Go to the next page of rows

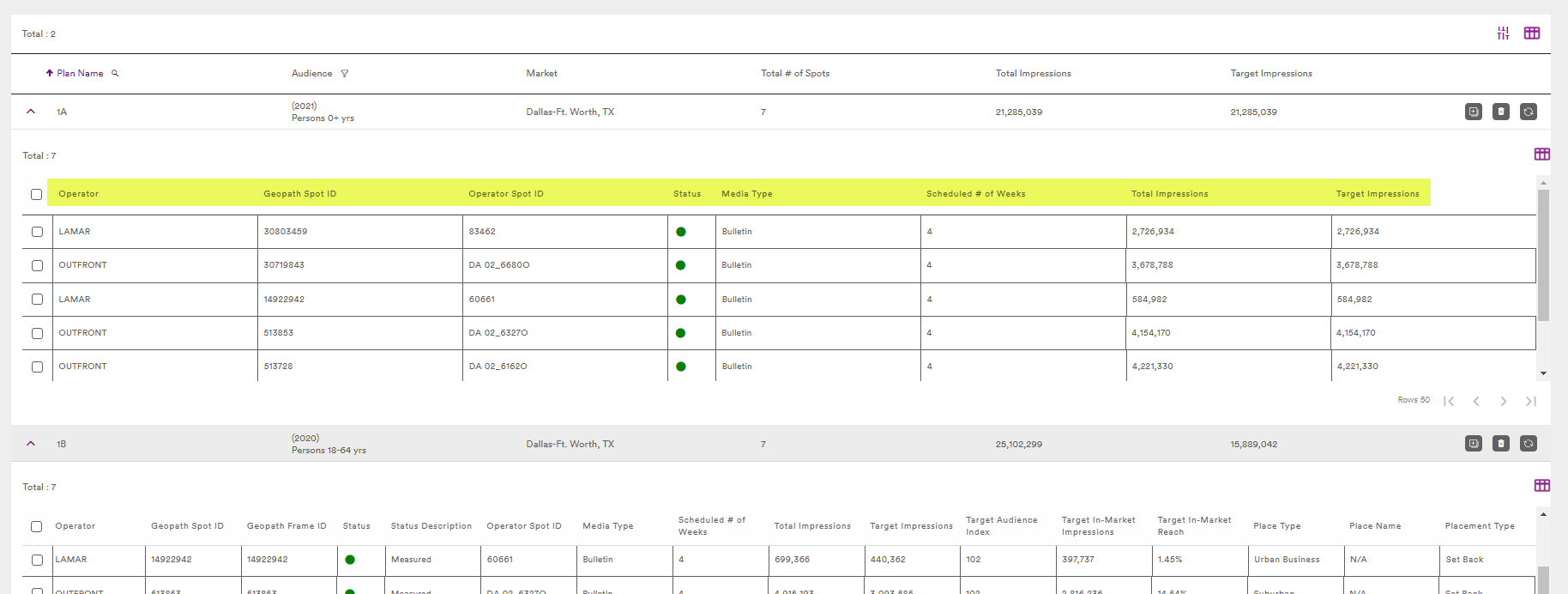1503,401
